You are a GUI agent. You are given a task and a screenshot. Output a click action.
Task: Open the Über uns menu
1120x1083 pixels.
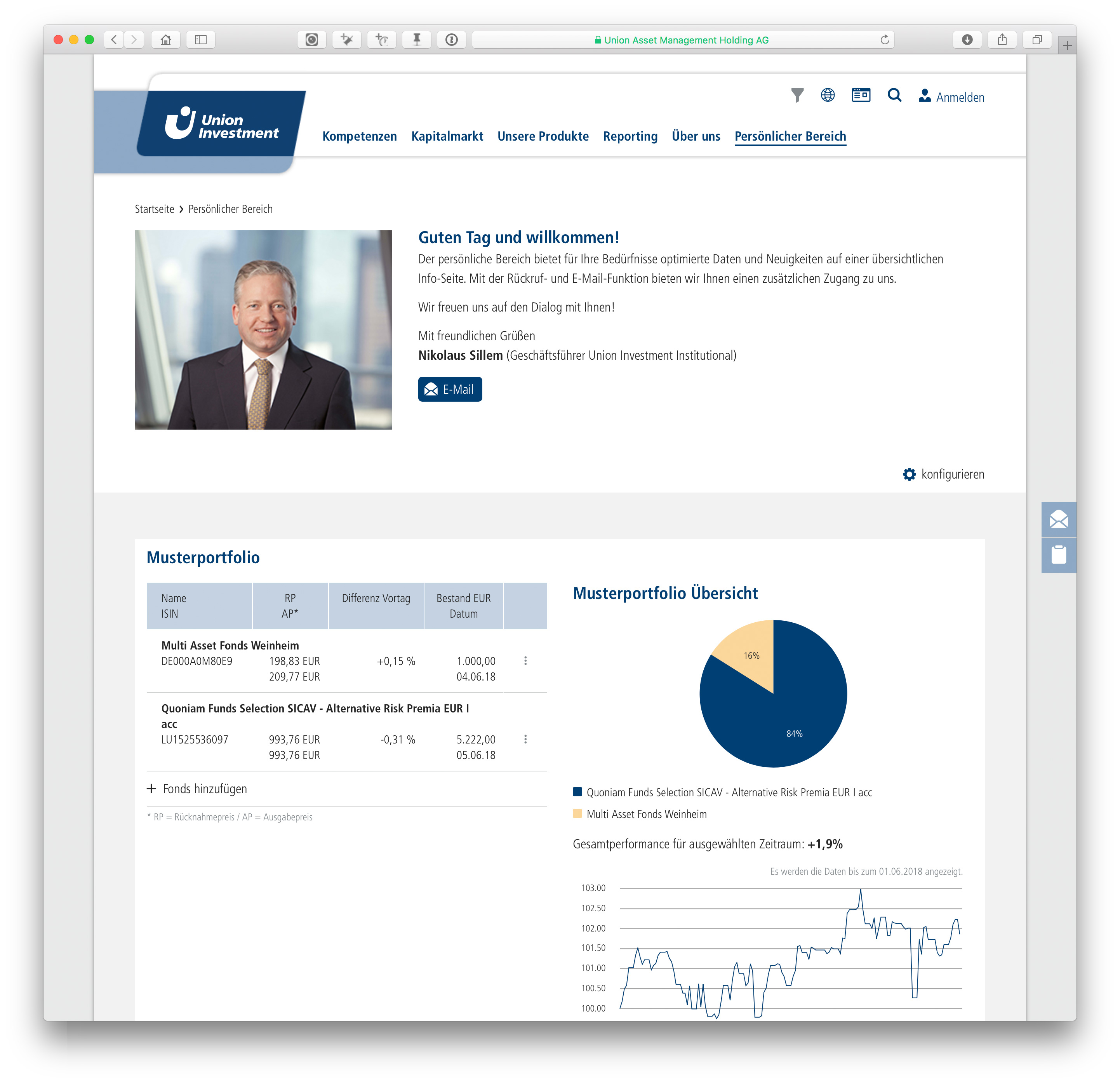point(696,136)
